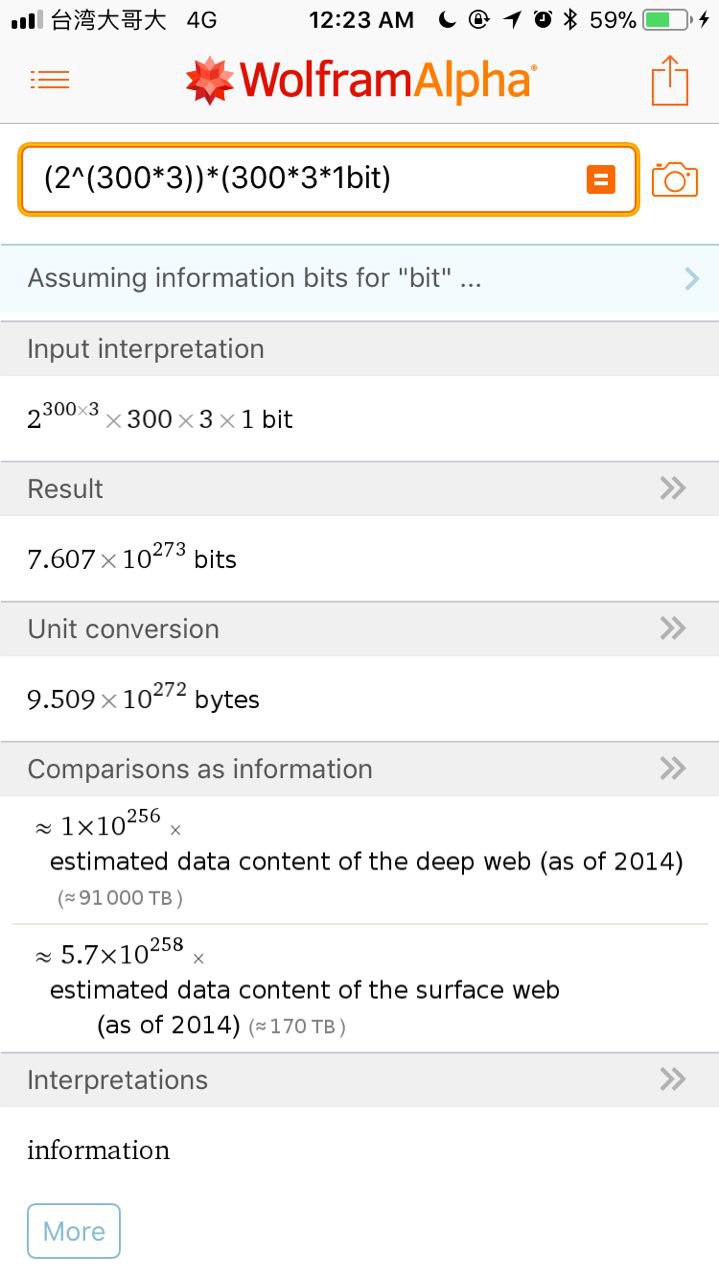Tap the "information" interpretation text

[98, 1150]
